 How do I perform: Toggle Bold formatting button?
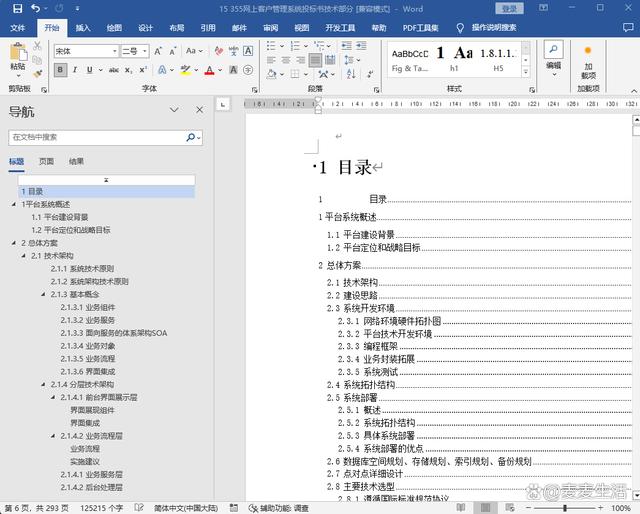click(60, 70)
